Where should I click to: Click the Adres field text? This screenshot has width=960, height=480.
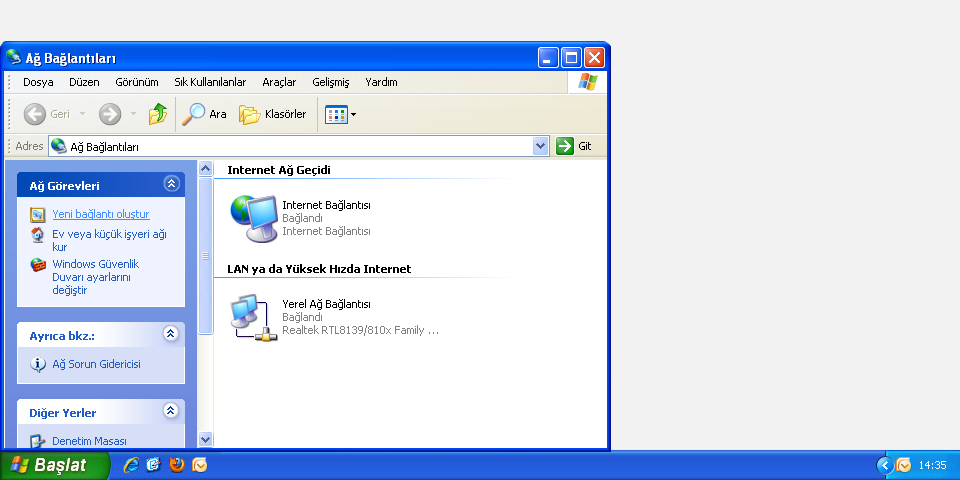click(104, 147)
